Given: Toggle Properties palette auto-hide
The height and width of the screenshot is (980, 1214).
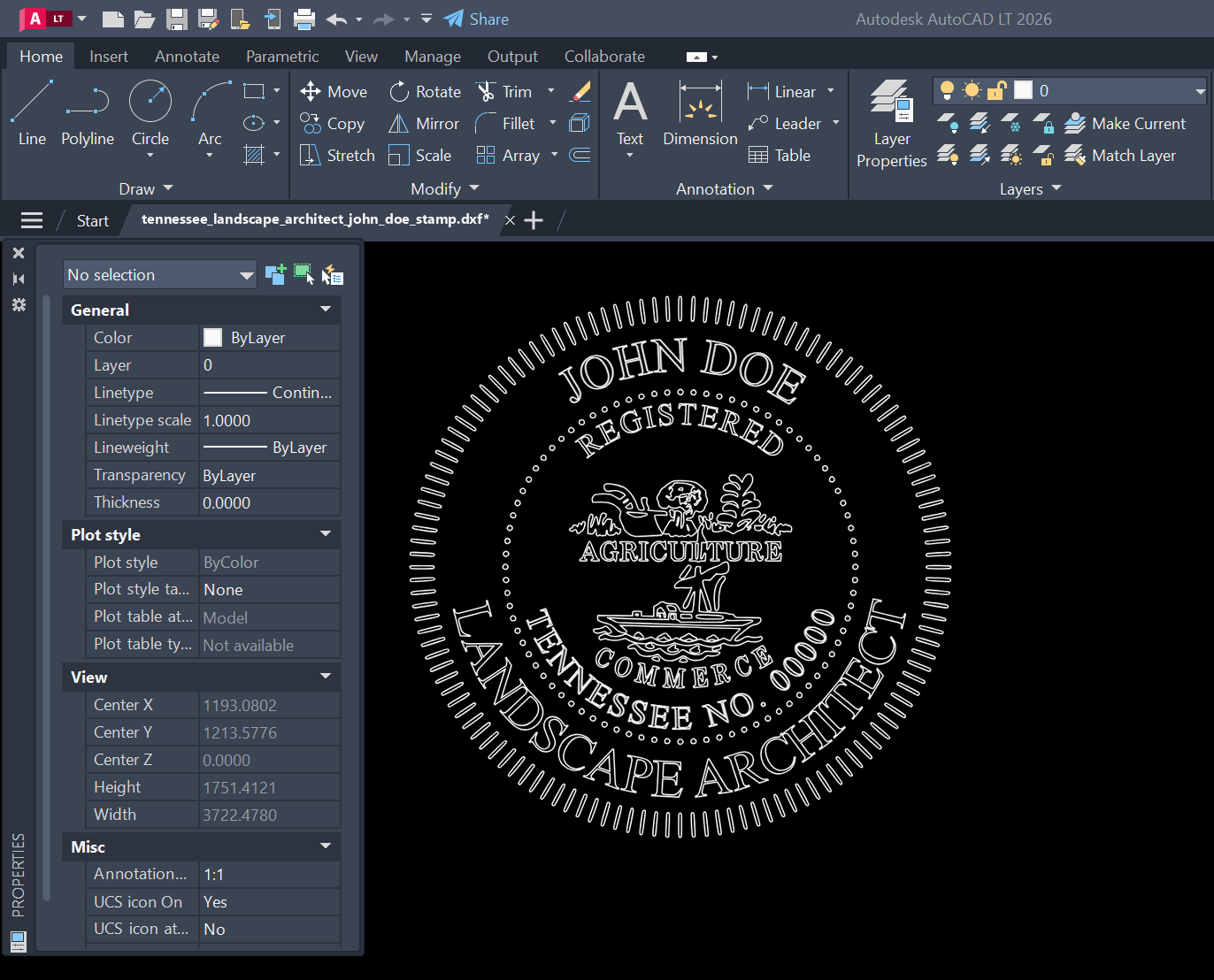Looking at the screenshot, I should [x=19, y=279].
